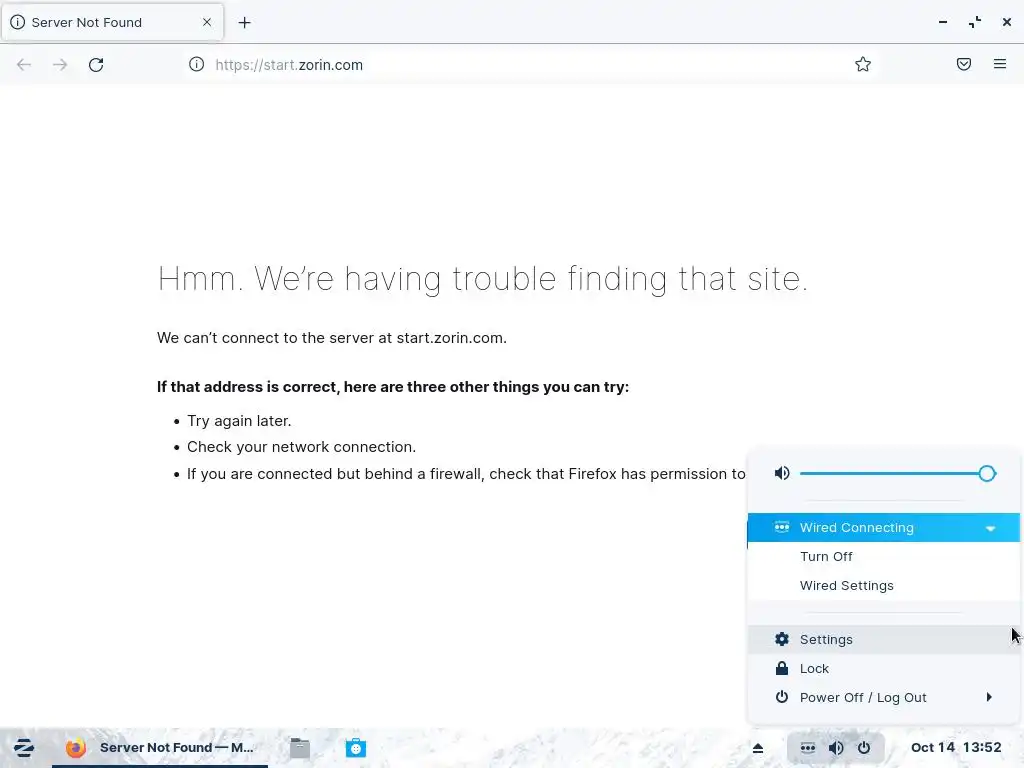This screenshot has width=1024, height=768.
Task: Collapse the Wired Connecting menu arrow
Action: [x=990, y=528]
